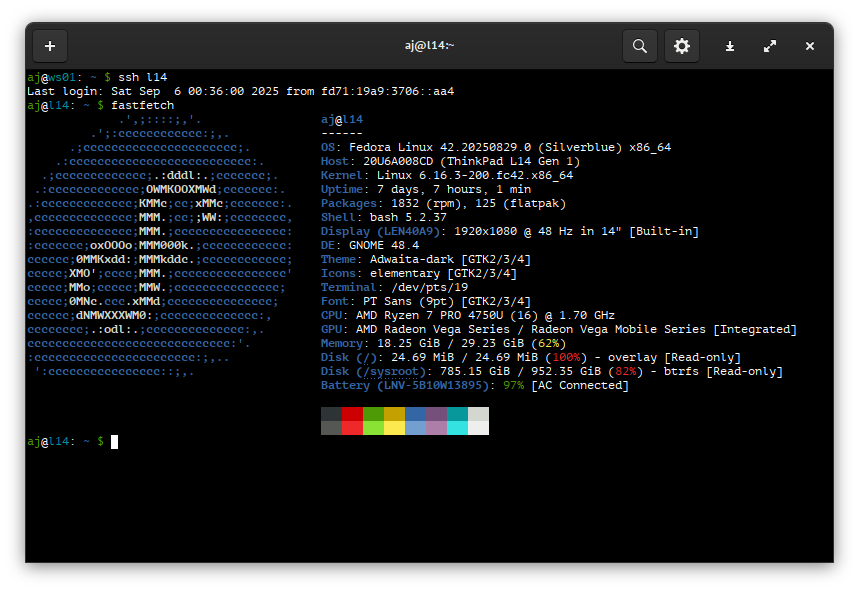Pick the light gray swatch in the top row
Image resolution: width=859 pixels, height=591 pixels.
pos(478,414)
